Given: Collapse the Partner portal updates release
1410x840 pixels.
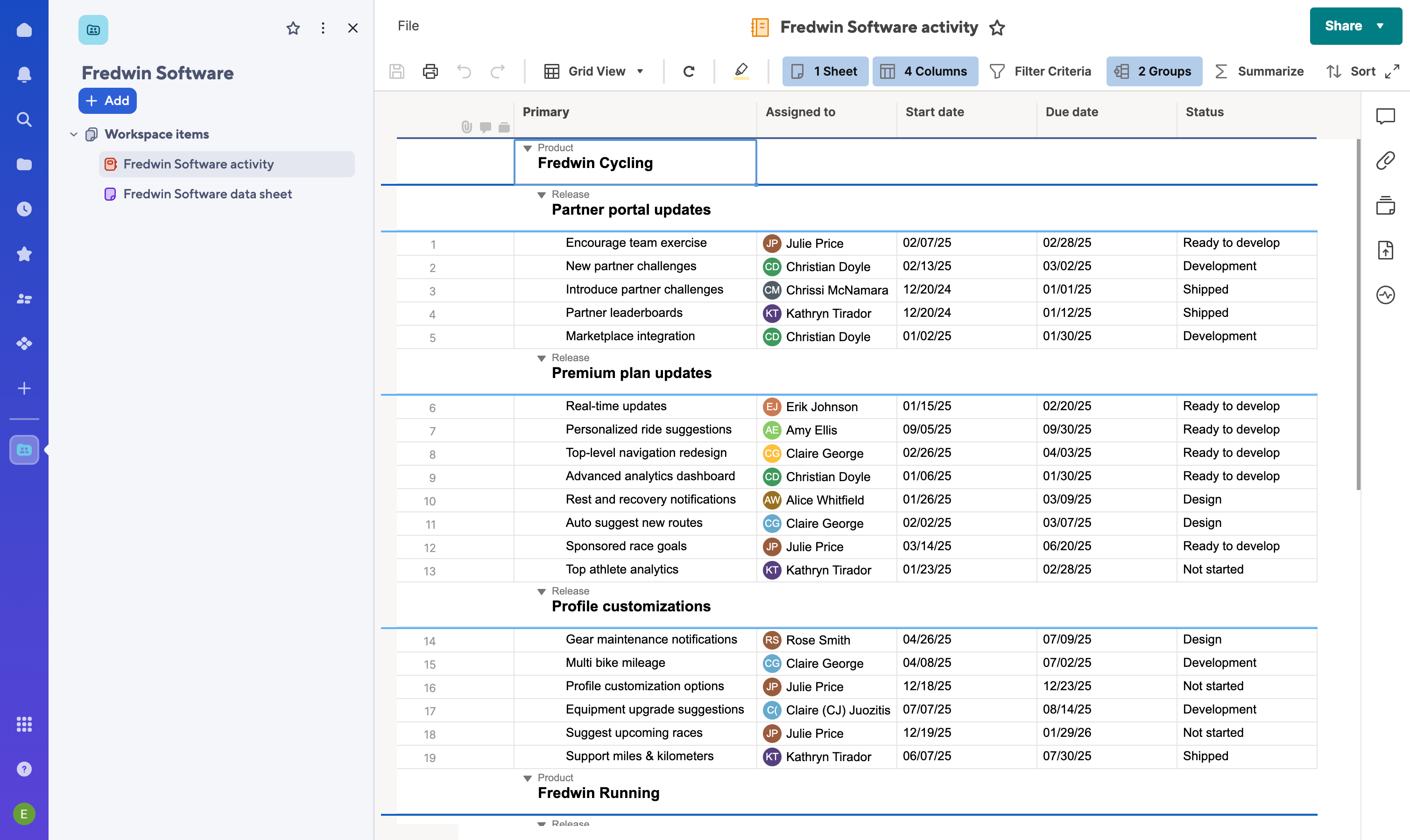Looking at the screenshot, I should point(541,195).
